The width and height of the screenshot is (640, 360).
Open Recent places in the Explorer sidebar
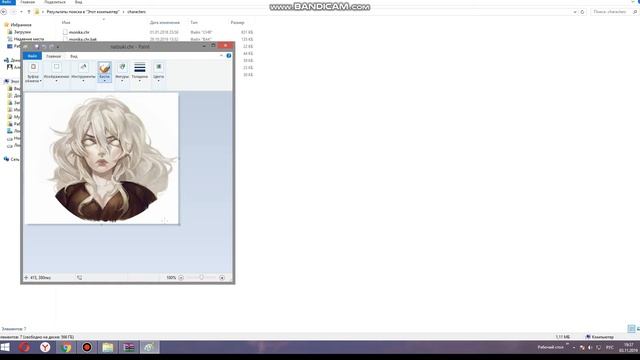tap(29, 39)
